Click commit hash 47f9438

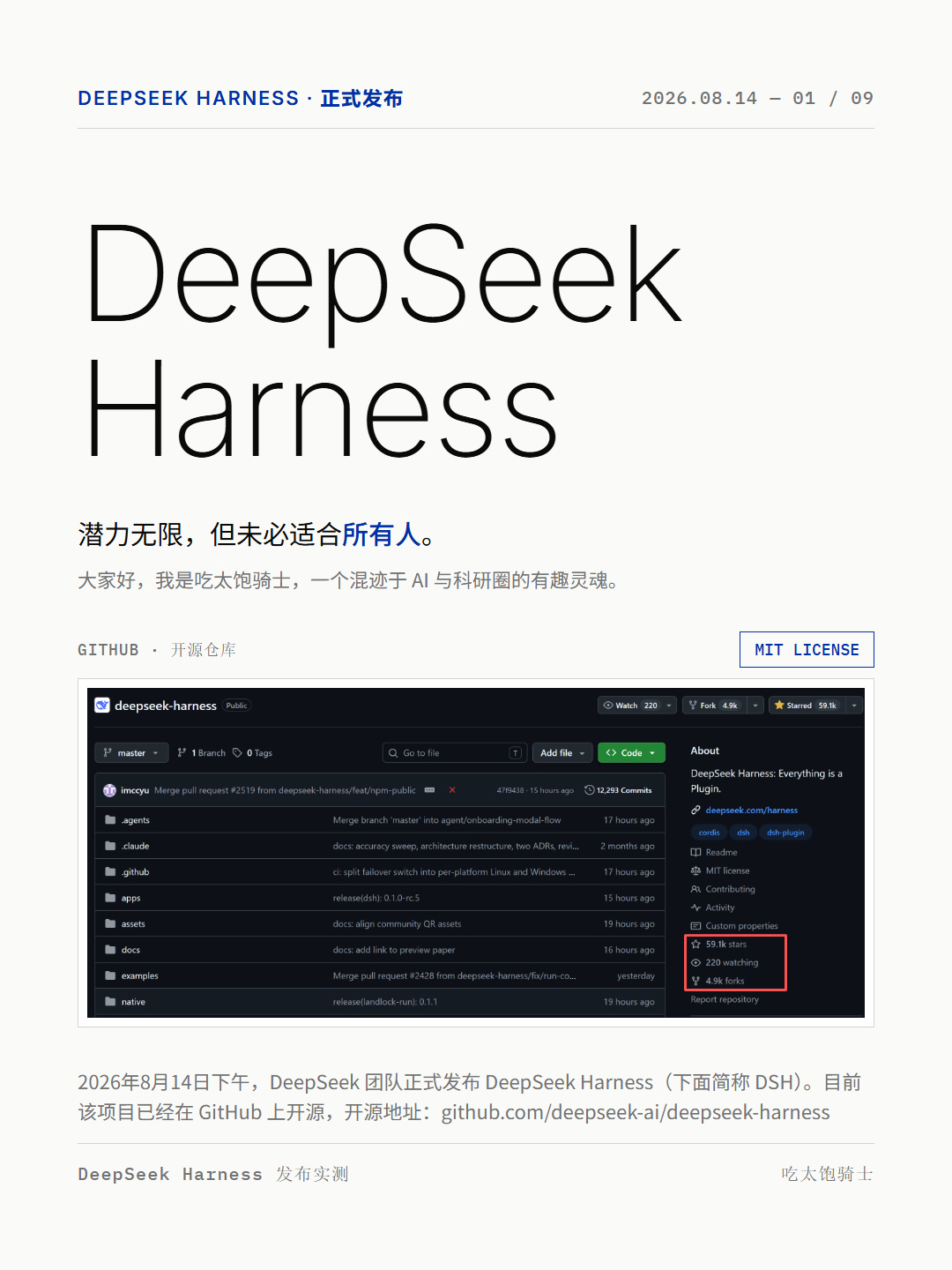pyautogui.click(x=509, y=790)
